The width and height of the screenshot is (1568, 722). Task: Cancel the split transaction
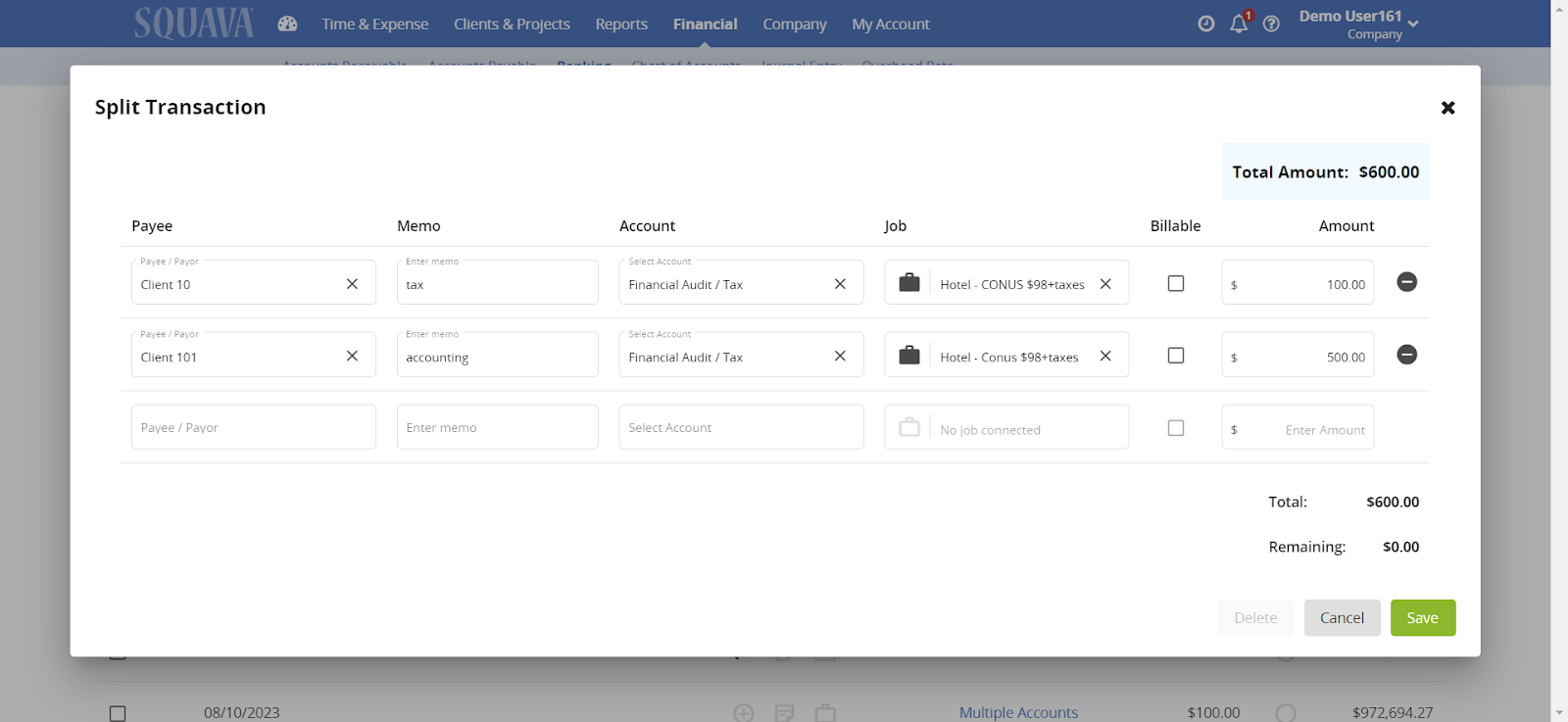coord(1342,618)
